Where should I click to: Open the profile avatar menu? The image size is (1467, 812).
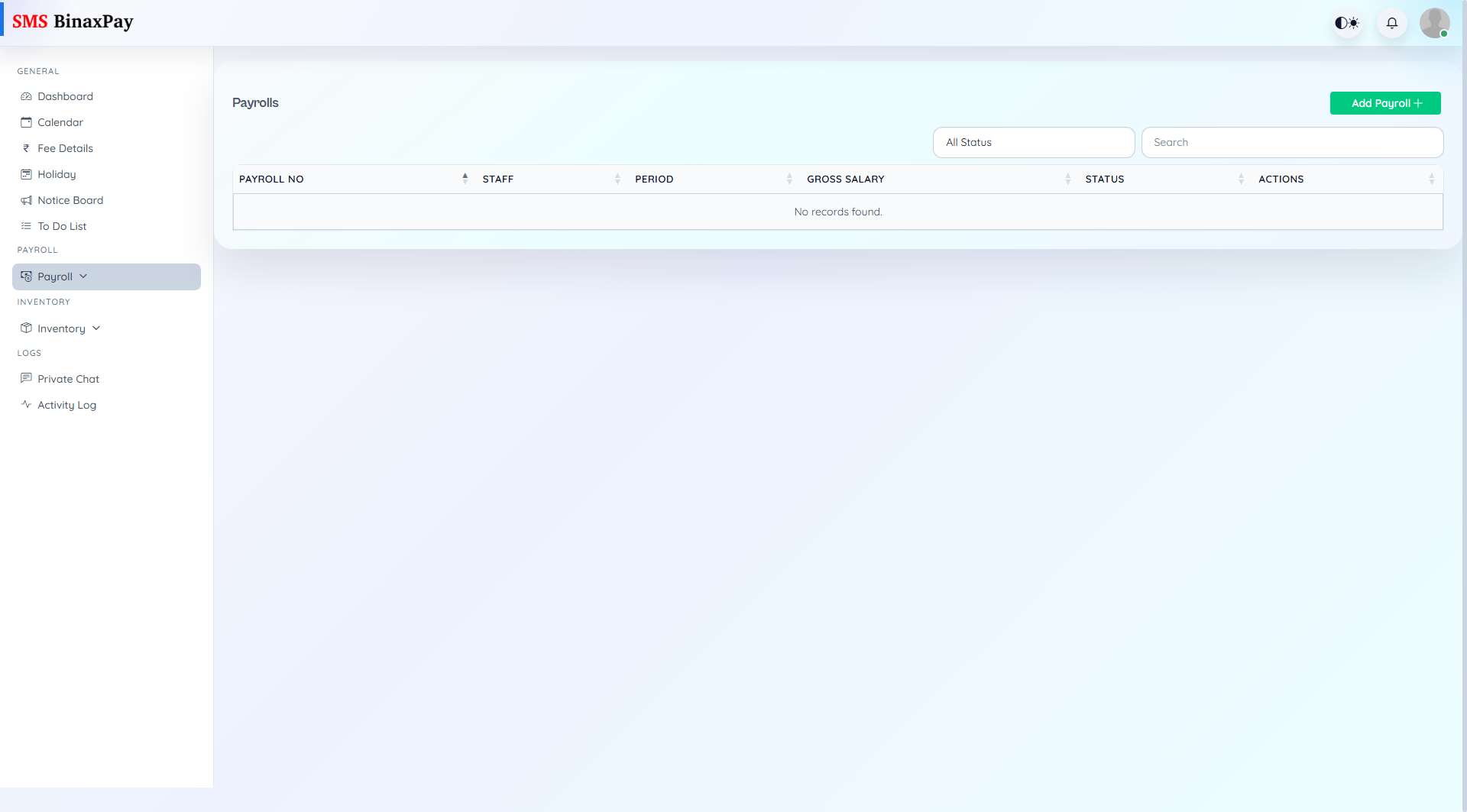pyautogui.click(x=1435, y=23)
